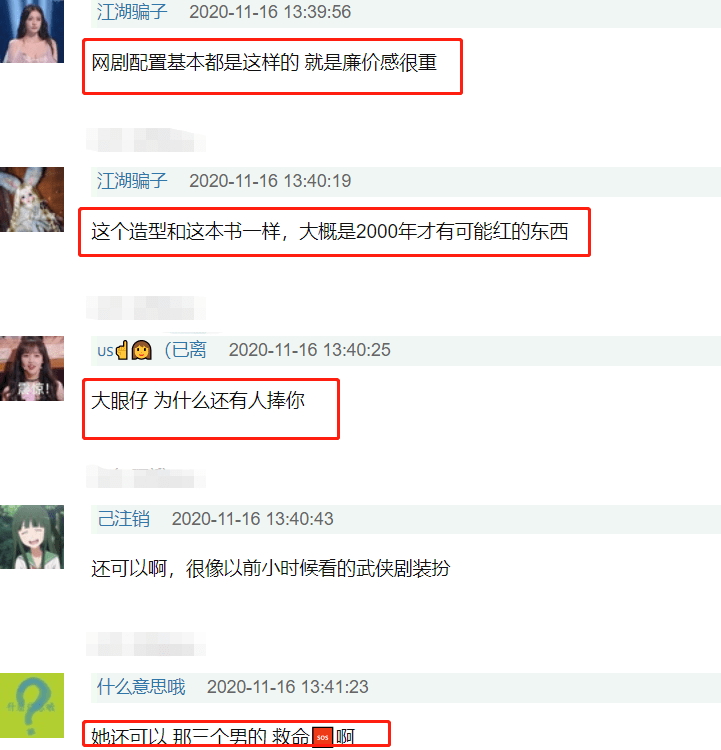
Task: Click the red SOS emoji in last comment
Action: (322, 737)
